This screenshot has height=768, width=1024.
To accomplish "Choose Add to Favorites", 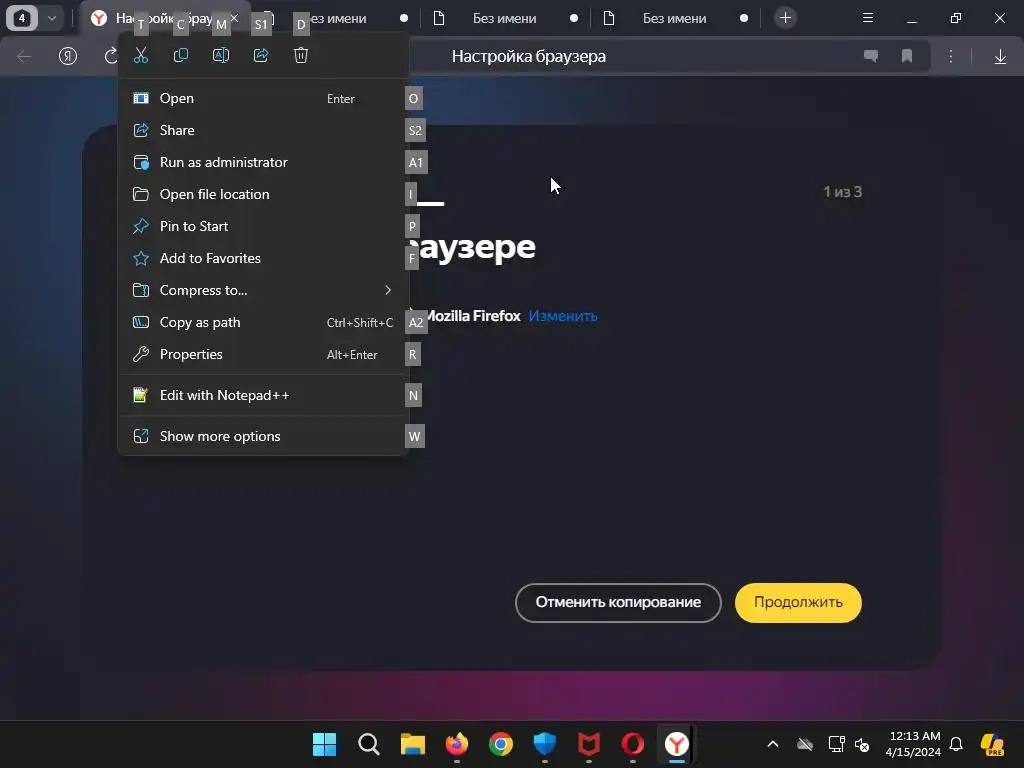I will point(263,259).
